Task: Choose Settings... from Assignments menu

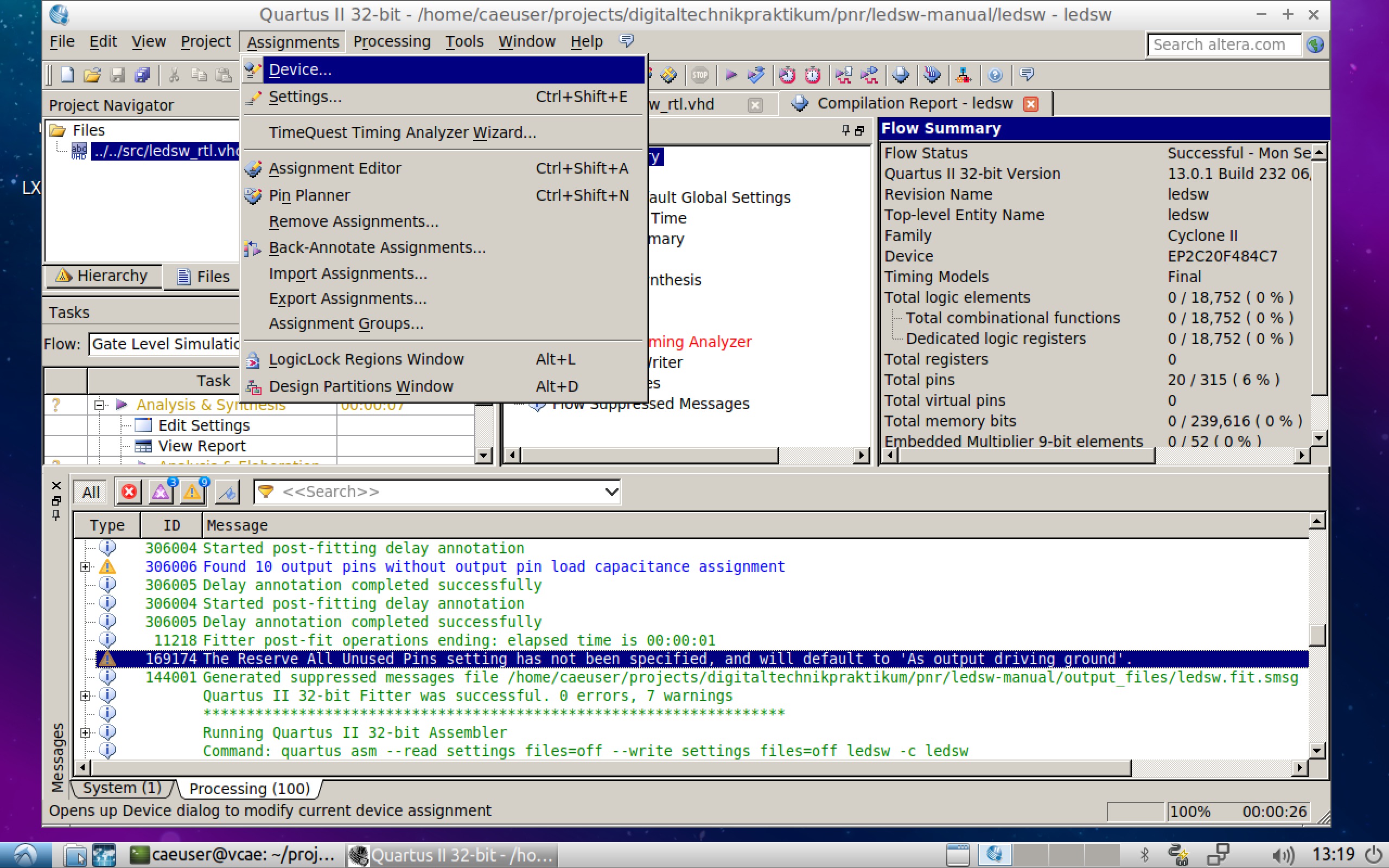Action: pos(443,97)
